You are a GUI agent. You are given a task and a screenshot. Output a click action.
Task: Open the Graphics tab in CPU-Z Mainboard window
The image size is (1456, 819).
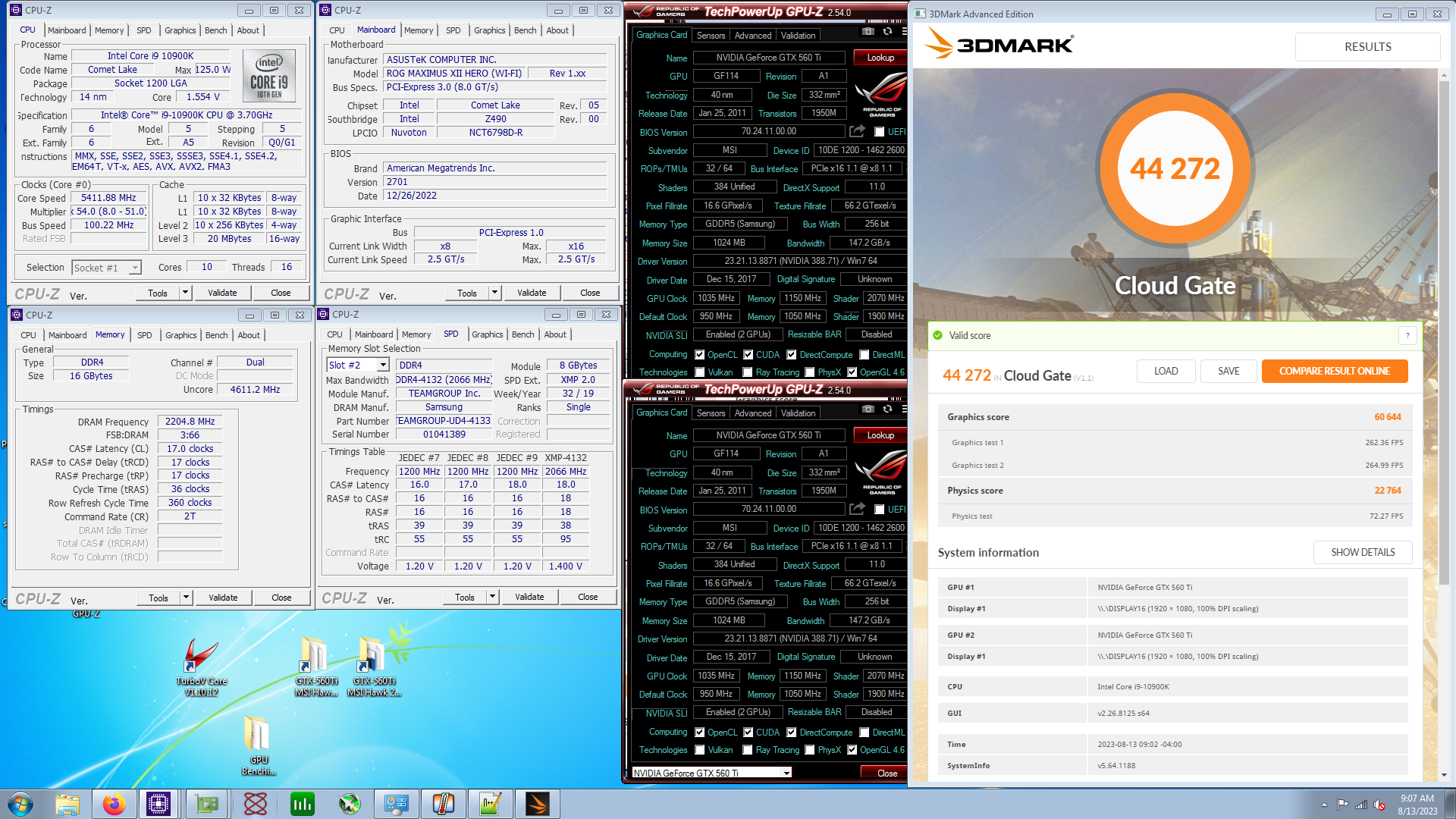point(489,30)
